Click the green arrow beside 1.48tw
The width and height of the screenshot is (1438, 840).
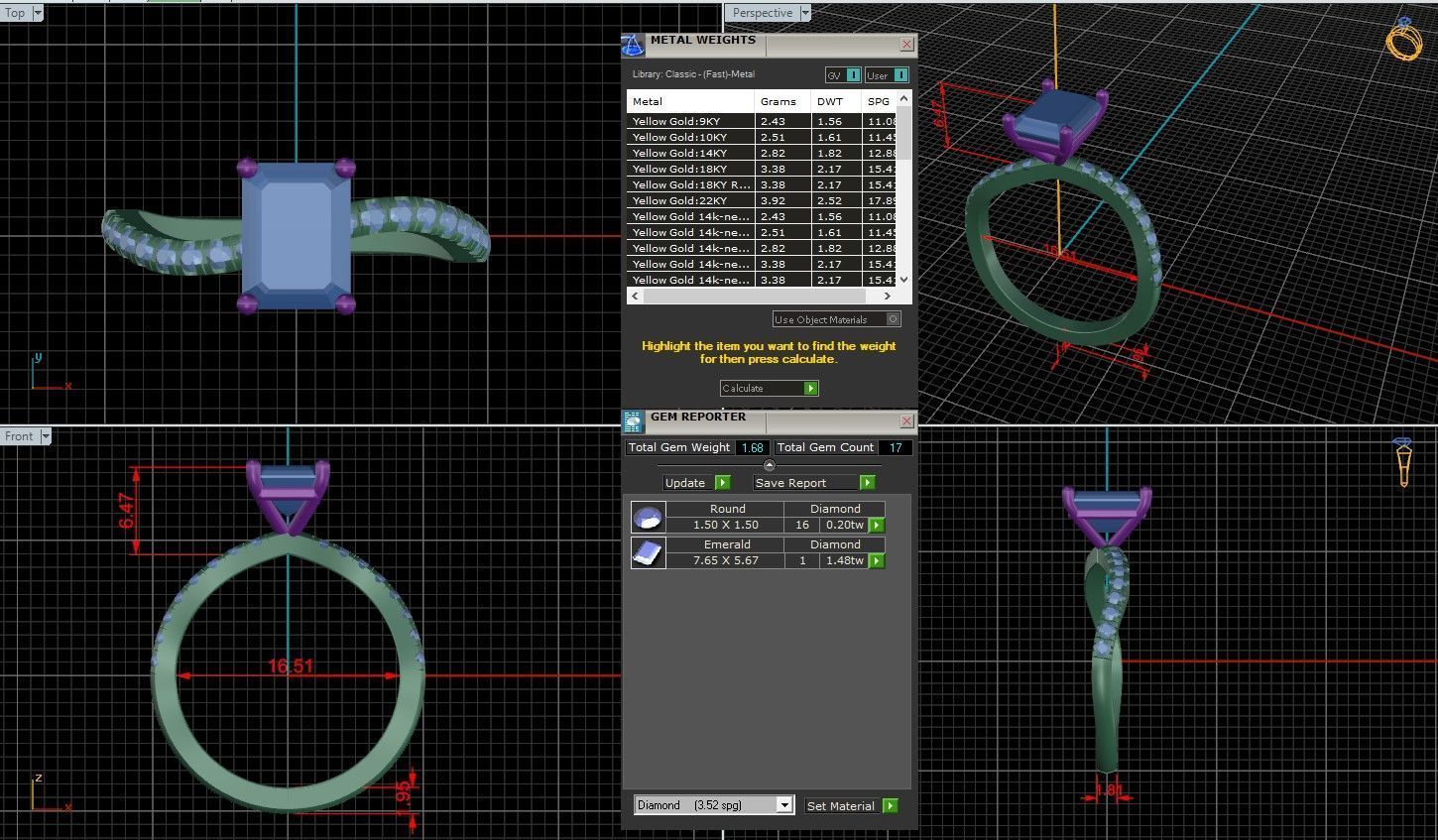coord(876,561)
